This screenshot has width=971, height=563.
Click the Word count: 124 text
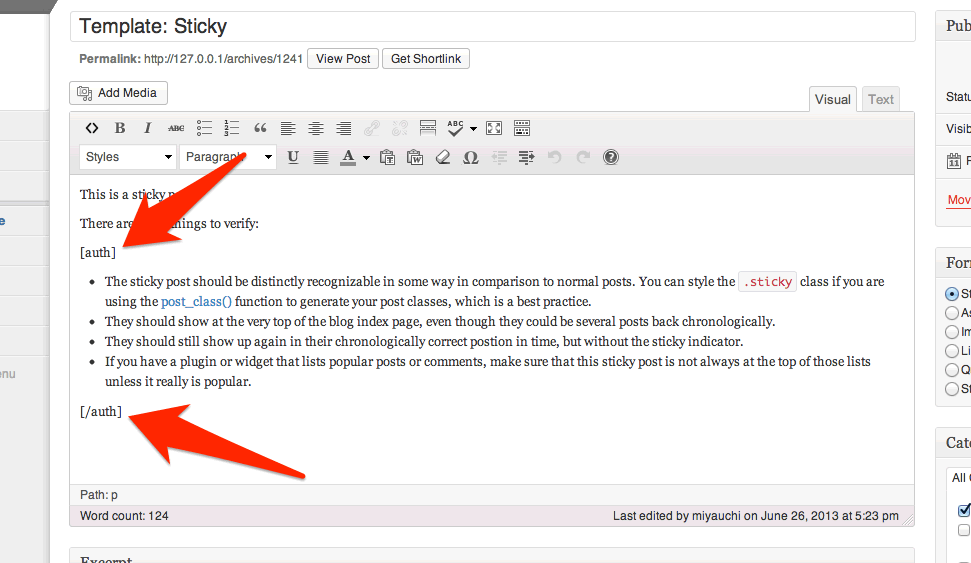pos(124,516)
